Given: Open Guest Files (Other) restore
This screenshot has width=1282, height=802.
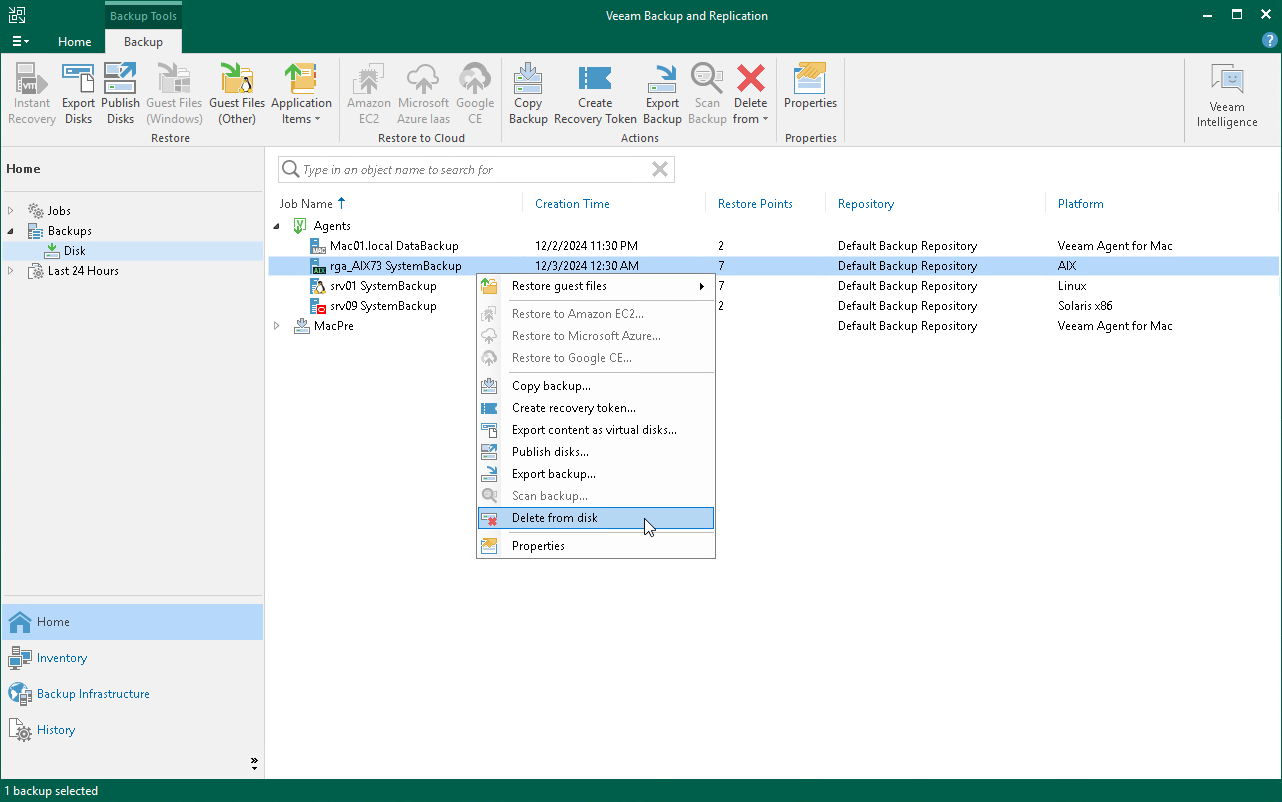Looking at the screenshot, I should [x=237, y=94].
